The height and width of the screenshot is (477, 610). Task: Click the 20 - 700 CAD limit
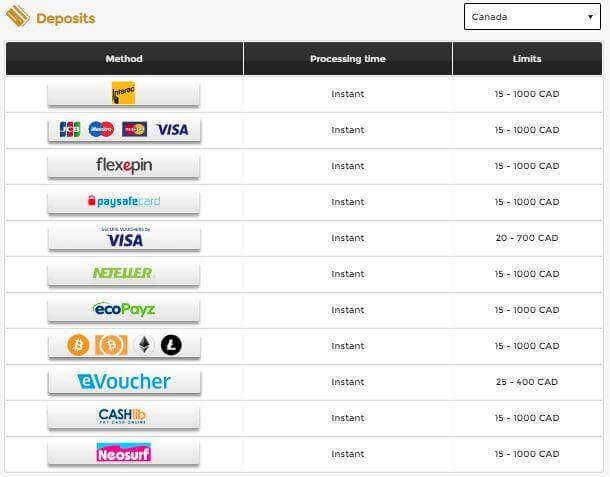tap(527, 238)
